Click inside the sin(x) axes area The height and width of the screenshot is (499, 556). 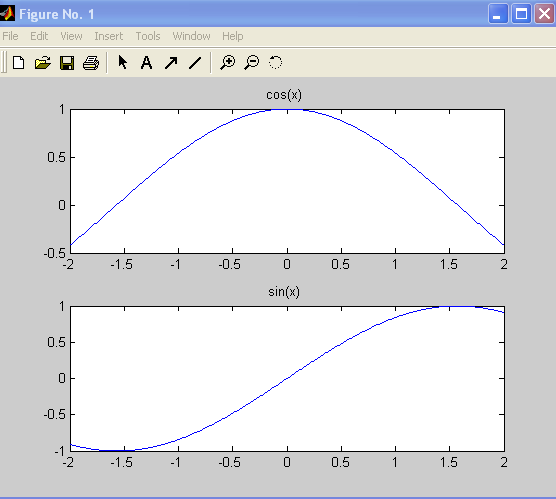click(x=287, y=379)
